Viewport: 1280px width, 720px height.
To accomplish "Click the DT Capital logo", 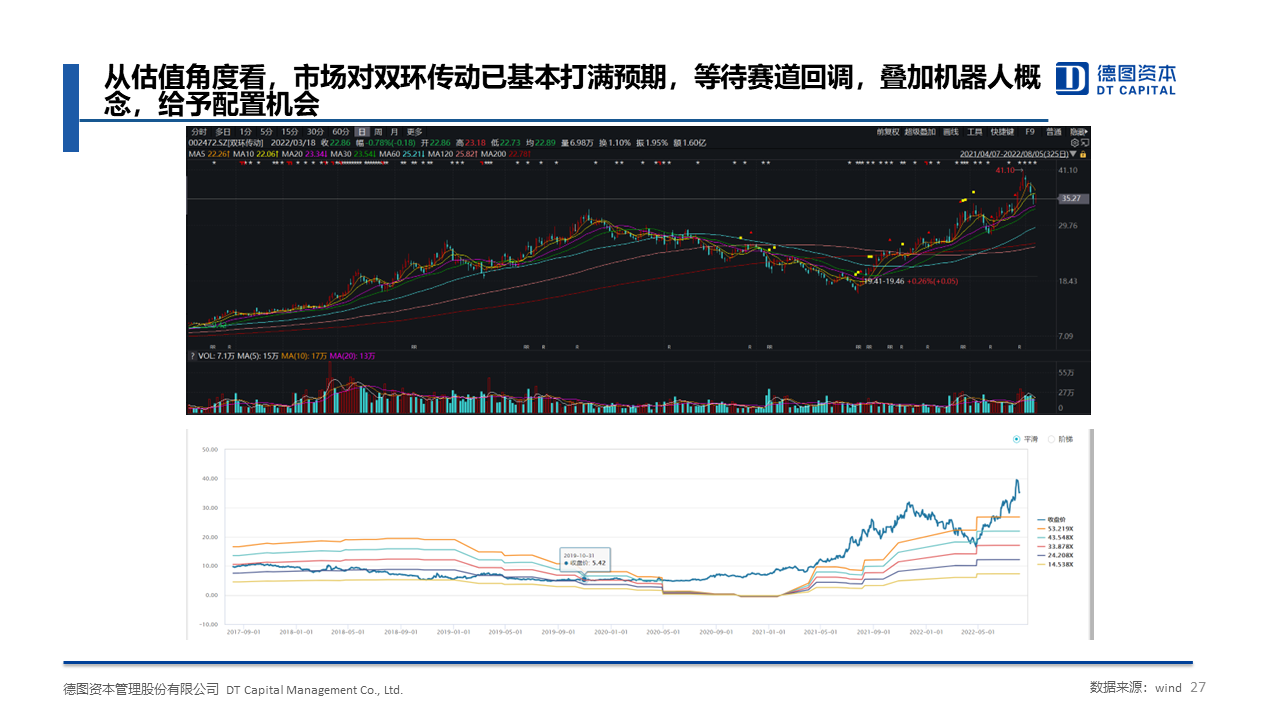I will (1116, 78).
